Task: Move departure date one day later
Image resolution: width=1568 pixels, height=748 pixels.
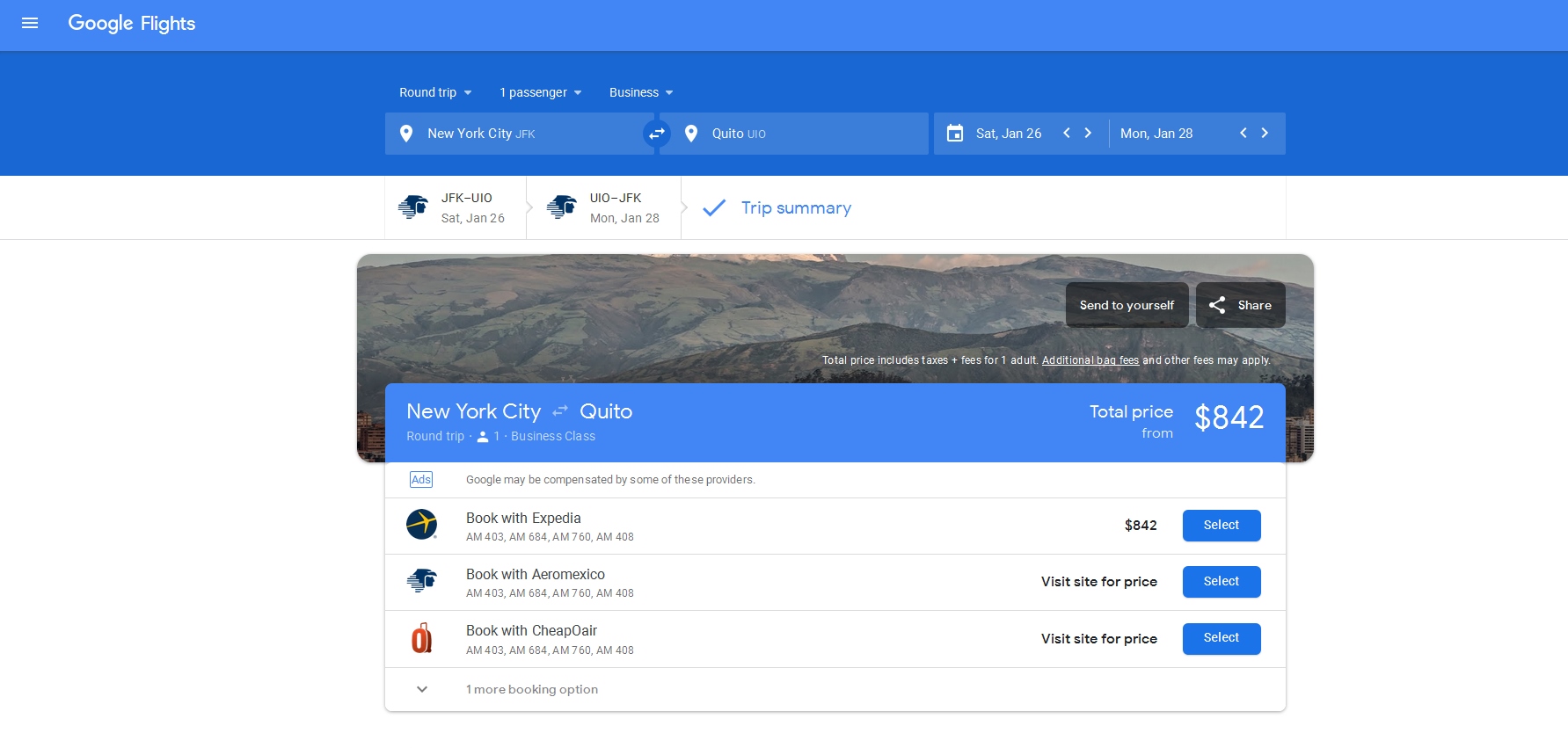Action: click(x=1088, y=133)
